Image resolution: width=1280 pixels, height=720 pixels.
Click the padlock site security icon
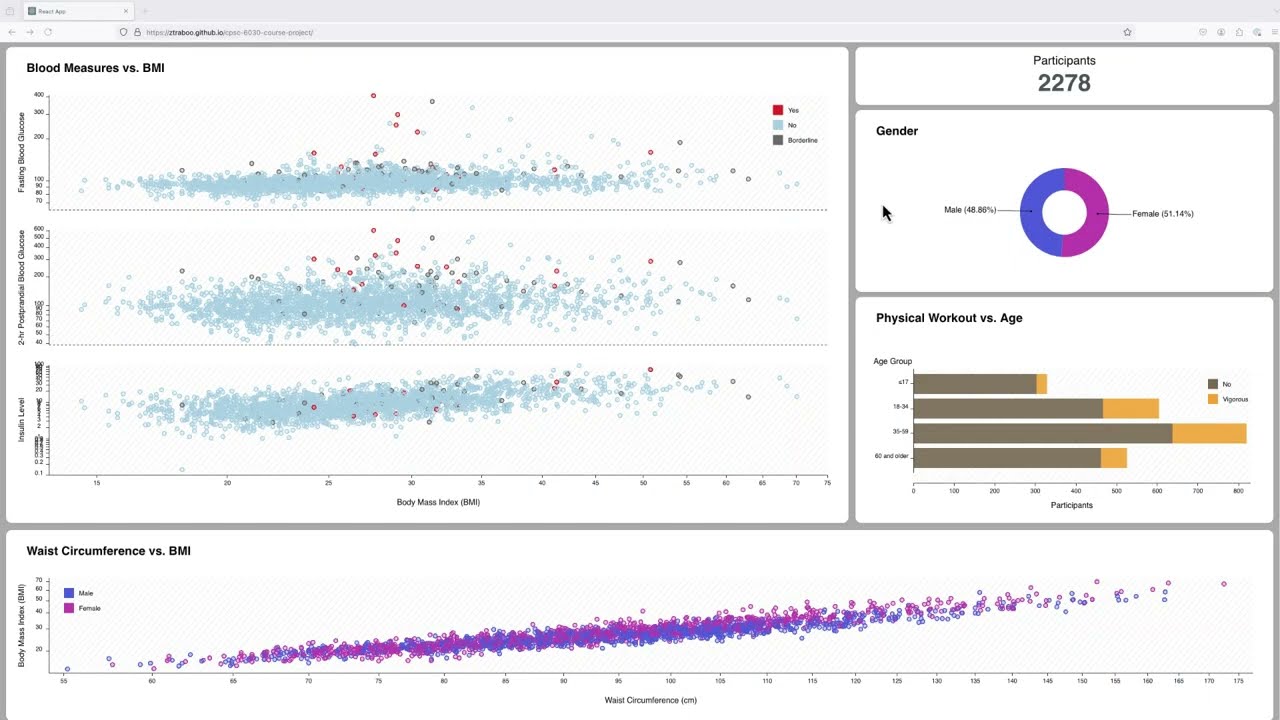[137, 32]
